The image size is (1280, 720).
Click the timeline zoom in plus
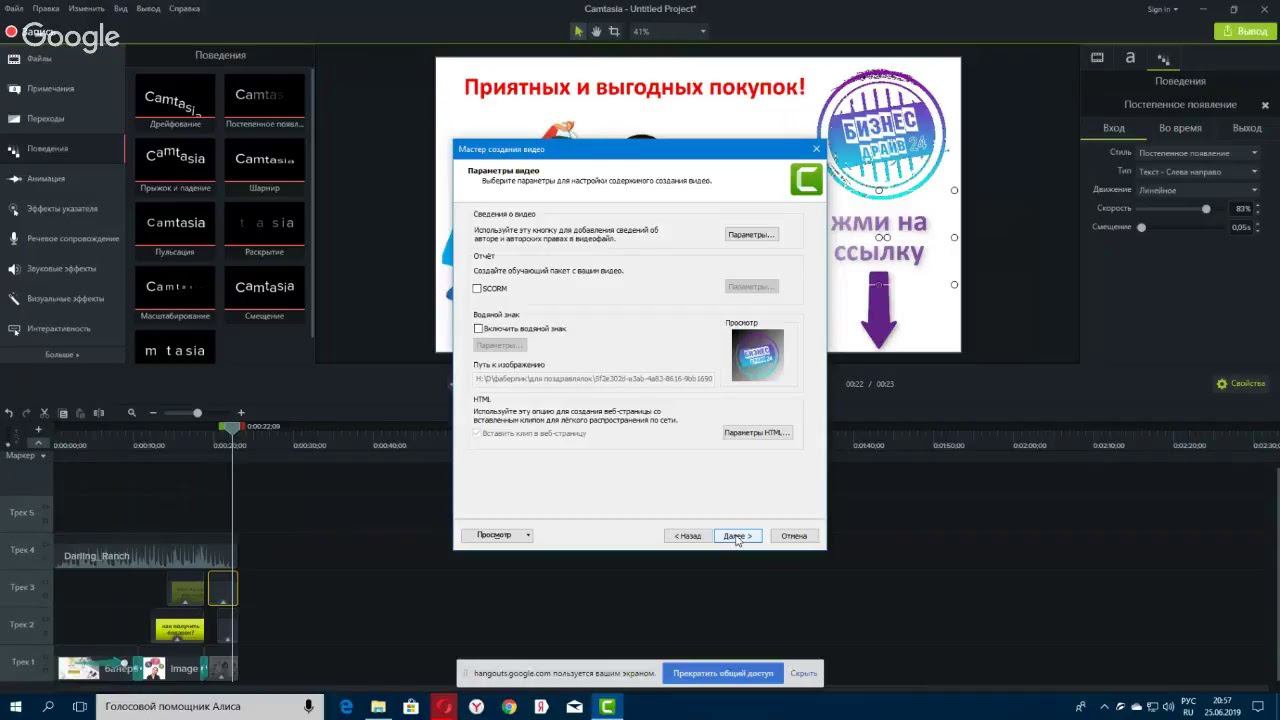point(241,413)
